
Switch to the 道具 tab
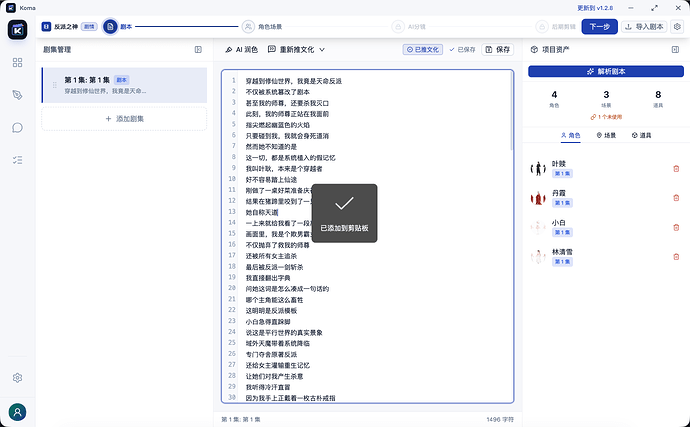tap(641, 136)
